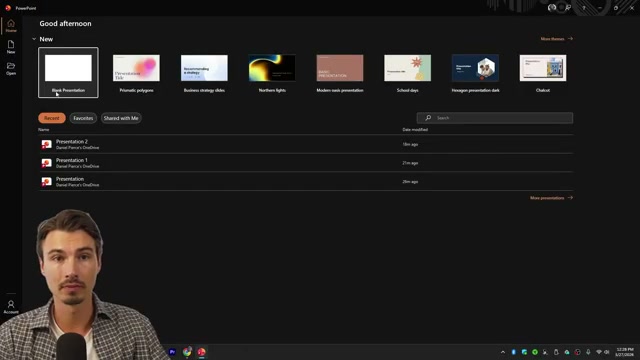Sort by the Name column header
Viewport: 640px width, 360px height.
(44, 129)
